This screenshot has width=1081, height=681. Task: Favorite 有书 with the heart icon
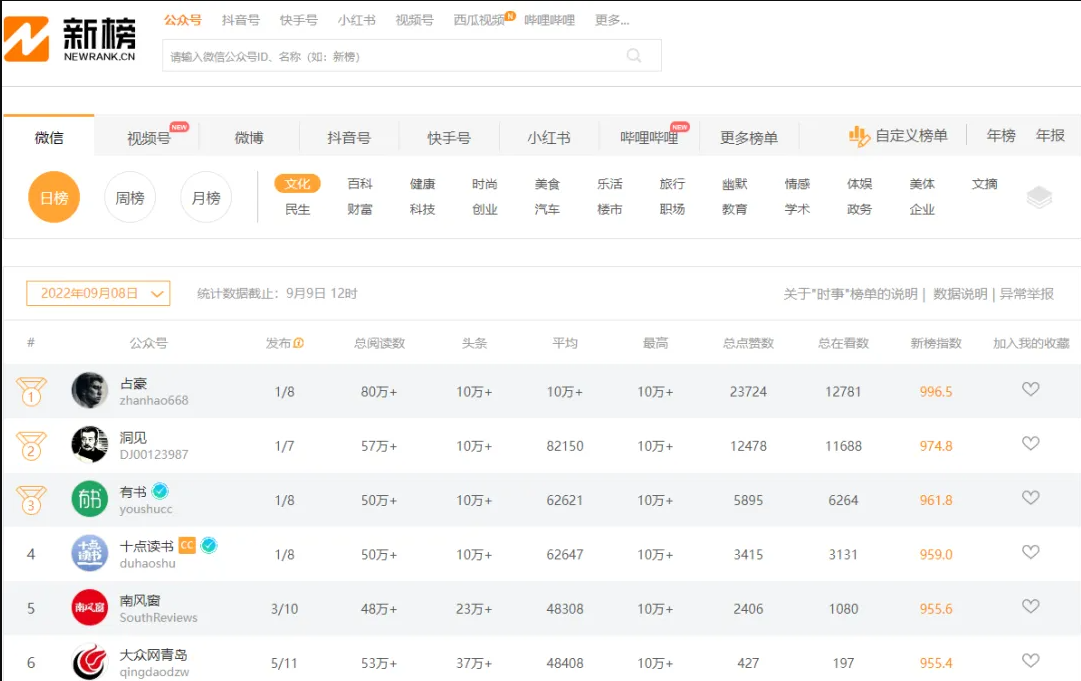[1030, 498]
